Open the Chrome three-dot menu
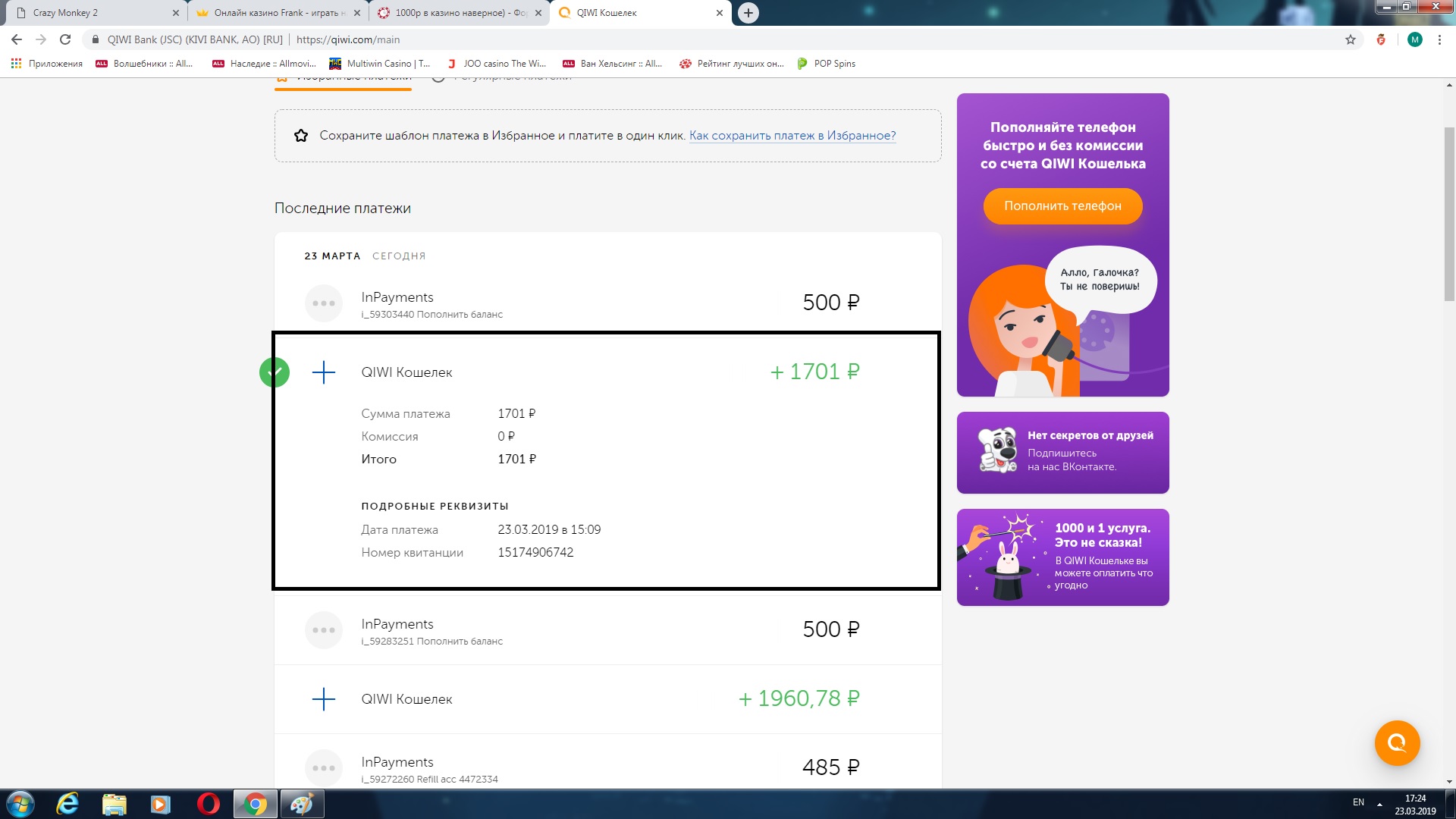This screenshot has width=1456, height=819. [1439, 39]
